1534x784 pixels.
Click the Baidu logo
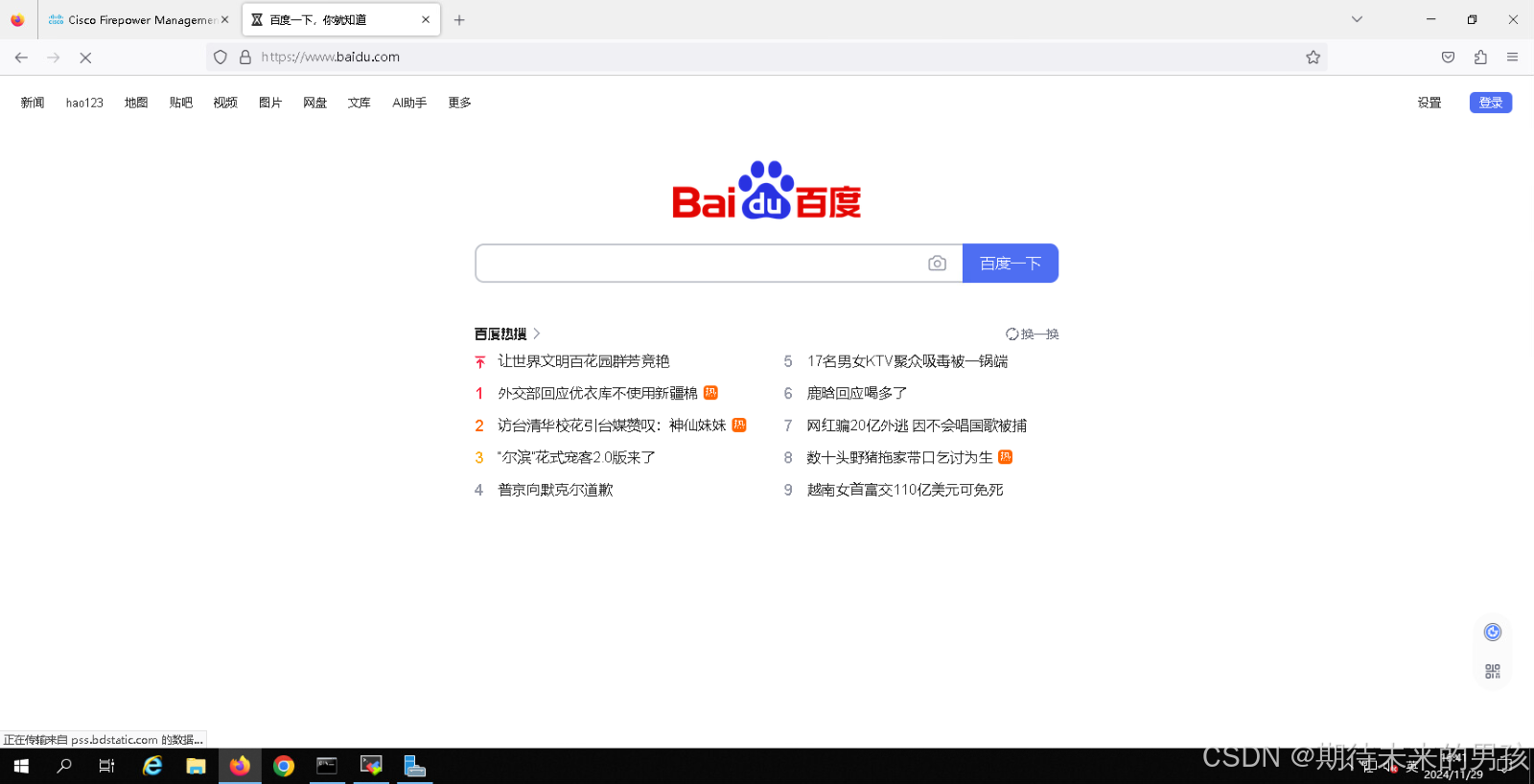[767, 190]
